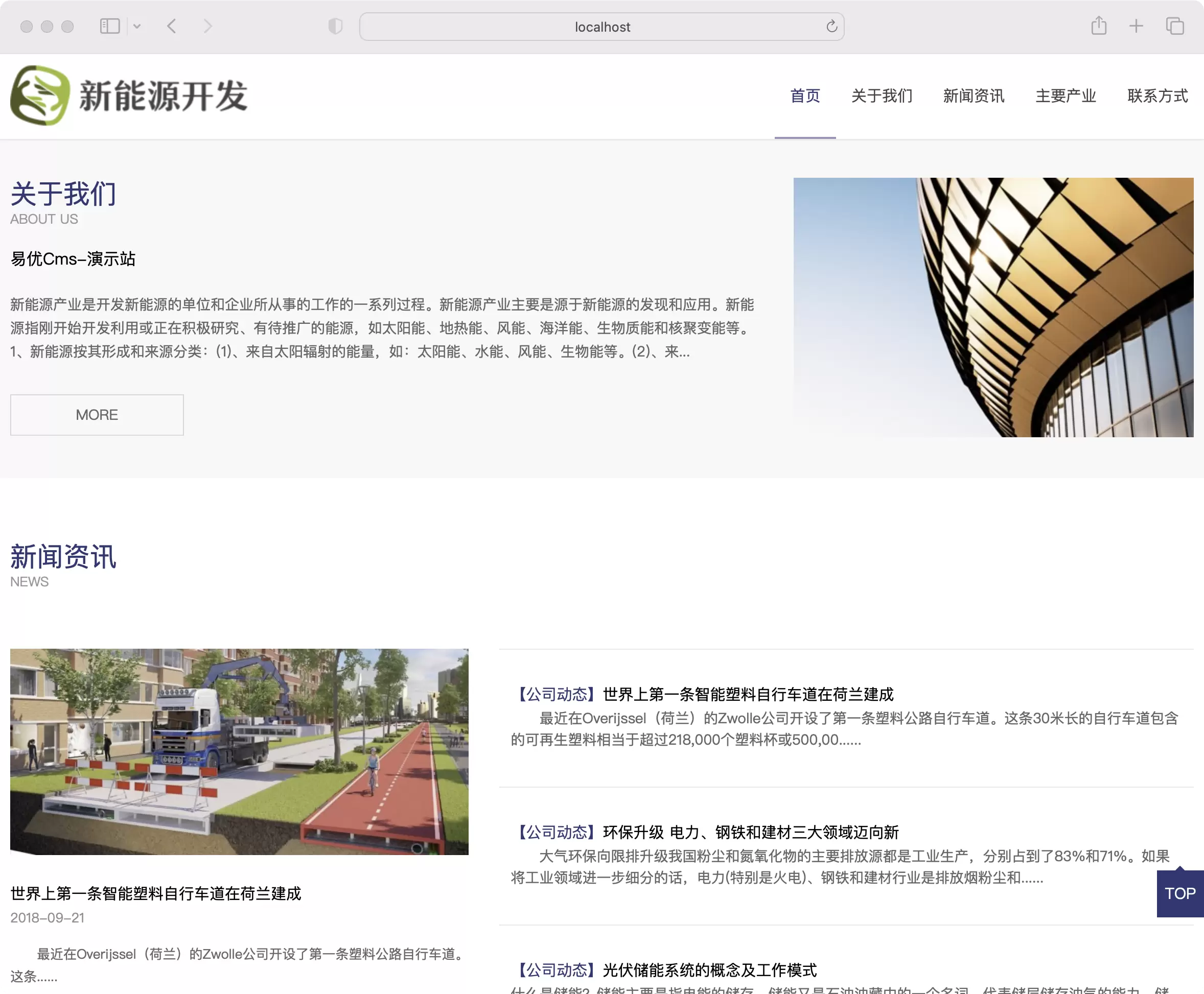
Task: Click the red close window button
Action: click(x=27, y=27)
